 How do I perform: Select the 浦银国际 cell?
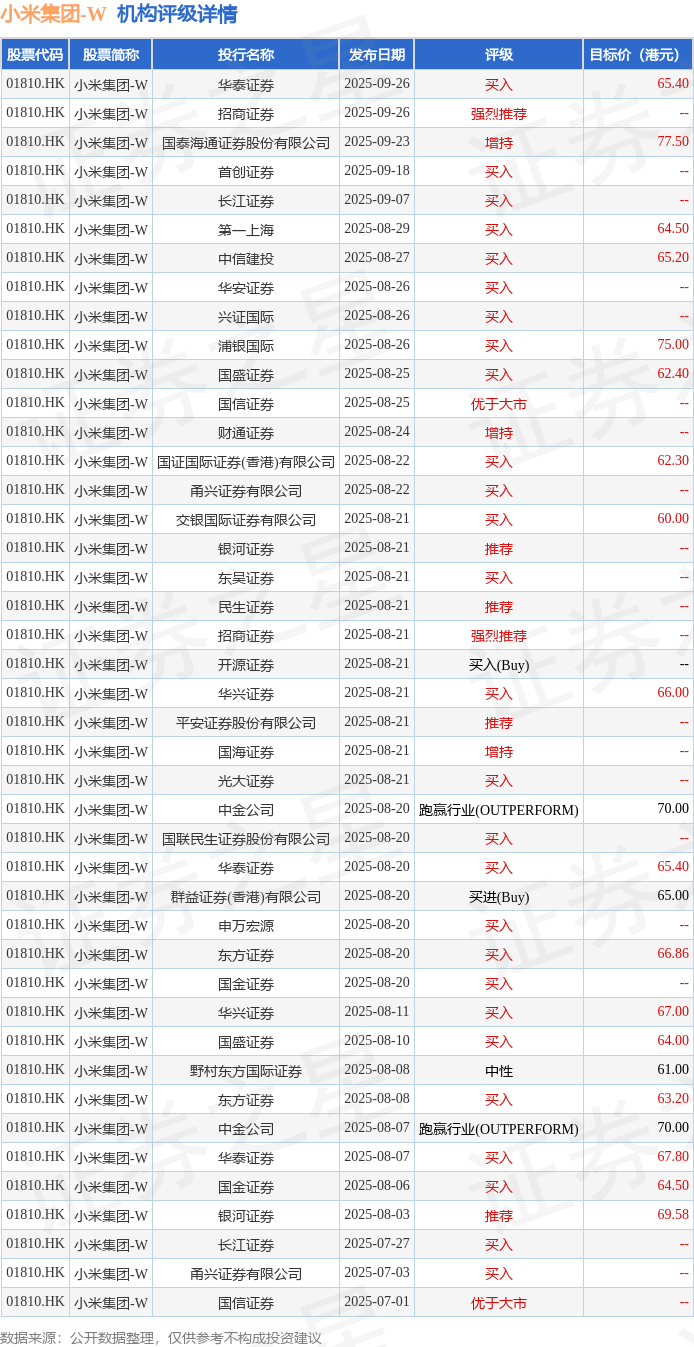[x=246, y=346]
